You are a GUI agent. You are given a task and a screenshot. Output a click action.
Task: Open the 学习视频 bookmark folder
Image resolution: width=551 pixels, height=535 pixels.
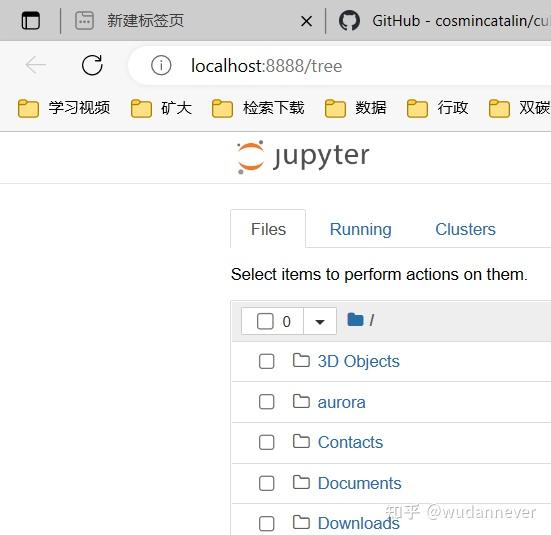point(64,108)
